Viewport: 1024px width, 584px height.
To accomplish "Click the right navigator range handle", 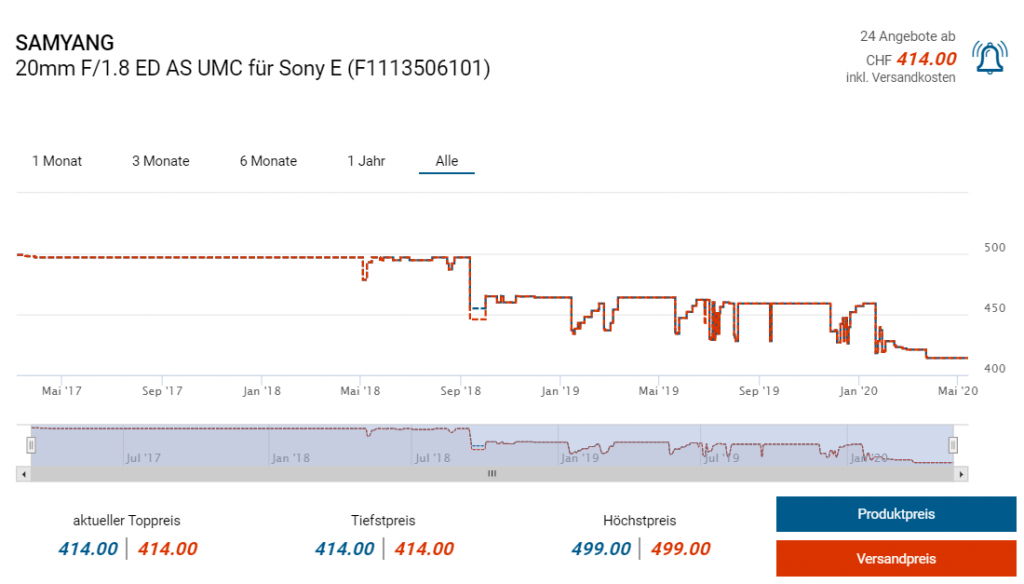I will [953, 444].
